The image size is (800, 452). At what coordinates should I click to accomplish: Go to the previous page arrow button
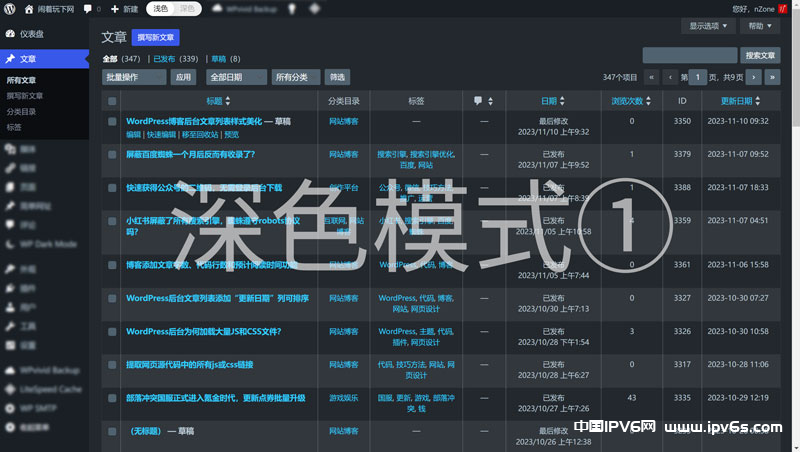tap(670, 77)
